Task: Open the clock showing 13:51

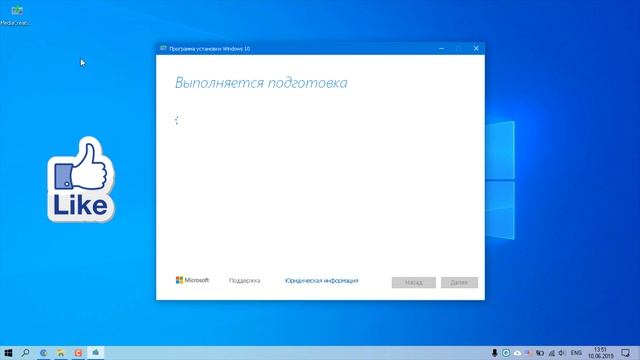Action: tap(600, 353)
